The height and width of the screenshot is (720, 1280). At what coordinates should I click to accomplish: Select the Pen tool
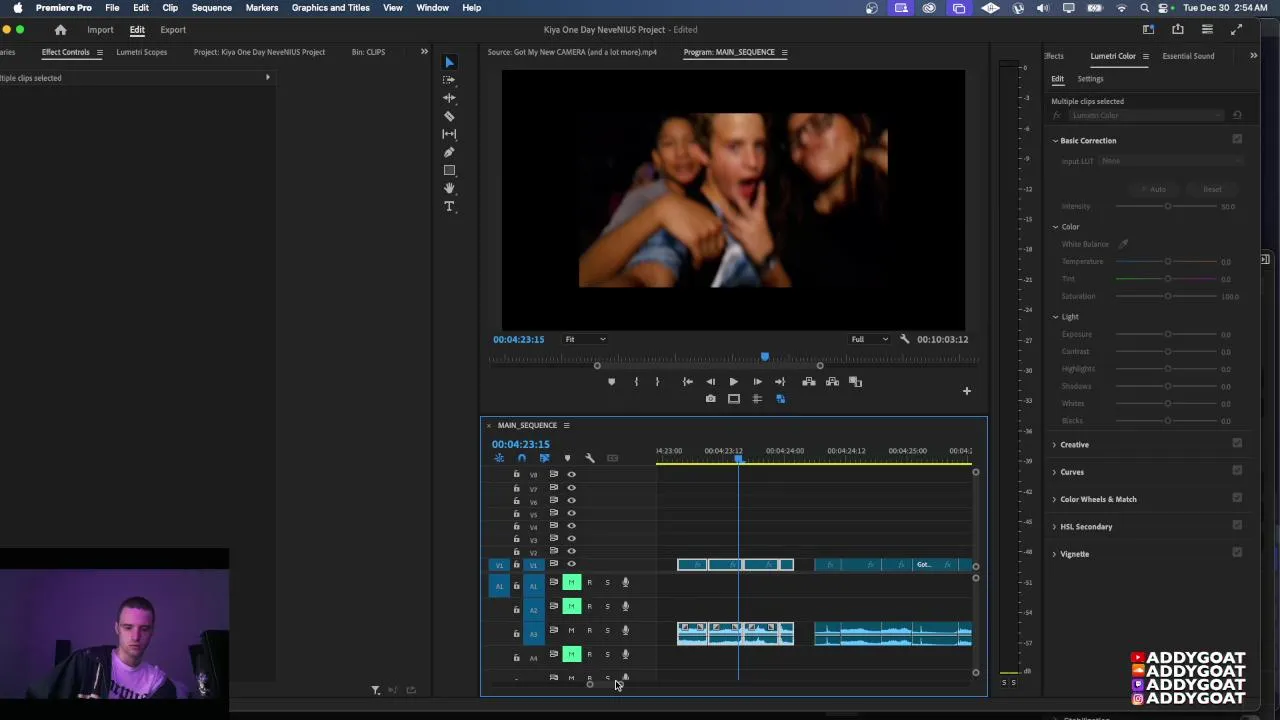click(449, 152)
